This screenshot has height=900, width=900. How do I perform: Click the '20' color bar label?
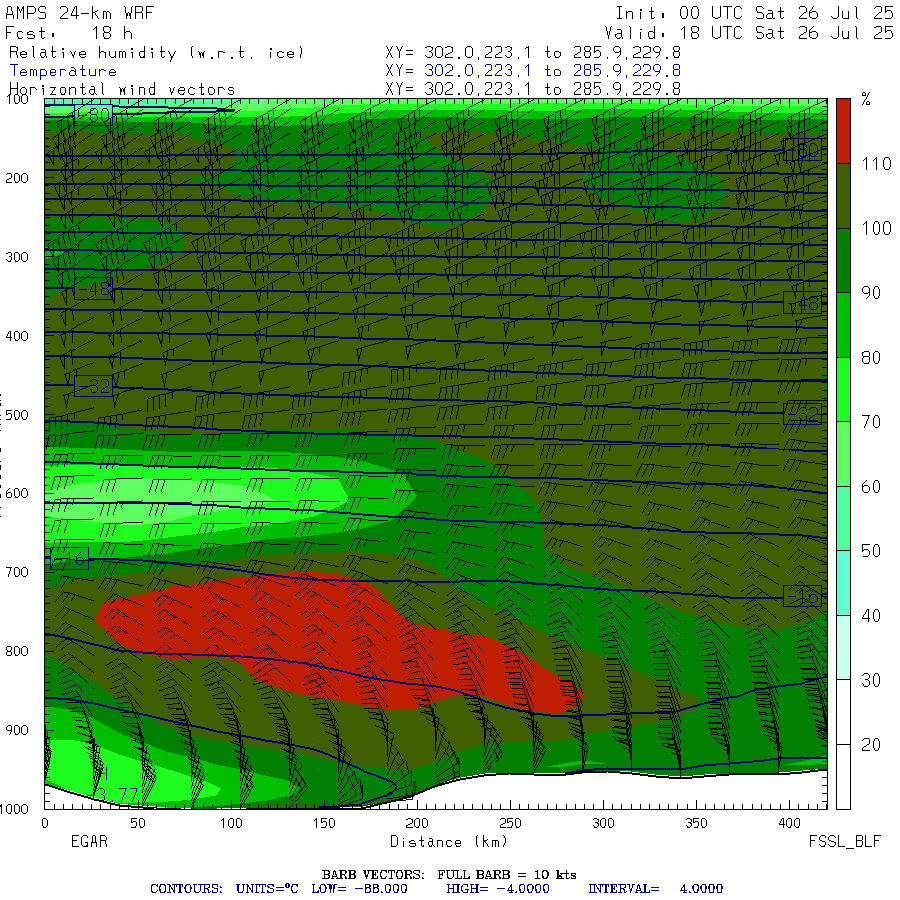(x=871, y=745)
